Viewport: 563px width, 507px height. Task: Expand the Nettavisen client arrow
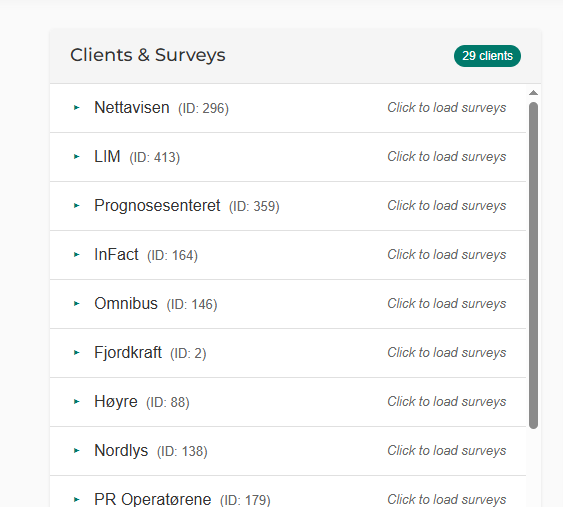tap(76, 107)
